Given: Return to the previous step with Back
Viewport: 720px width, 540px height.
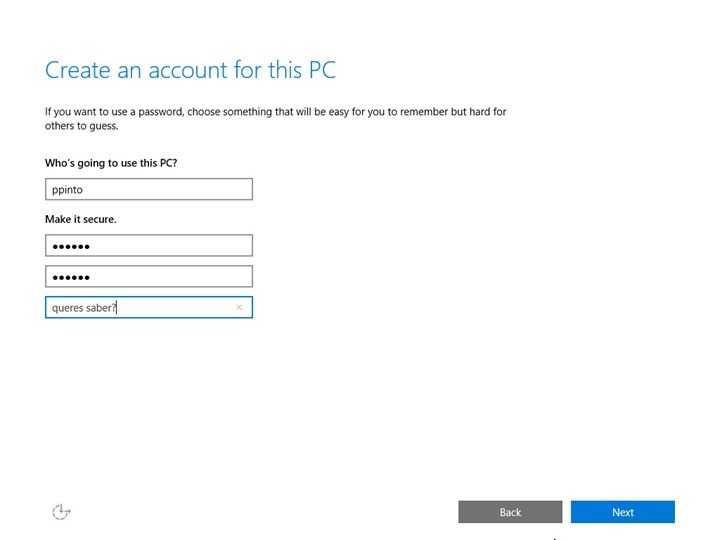Looking at the screenshot, I should click(x=510, y=512).
